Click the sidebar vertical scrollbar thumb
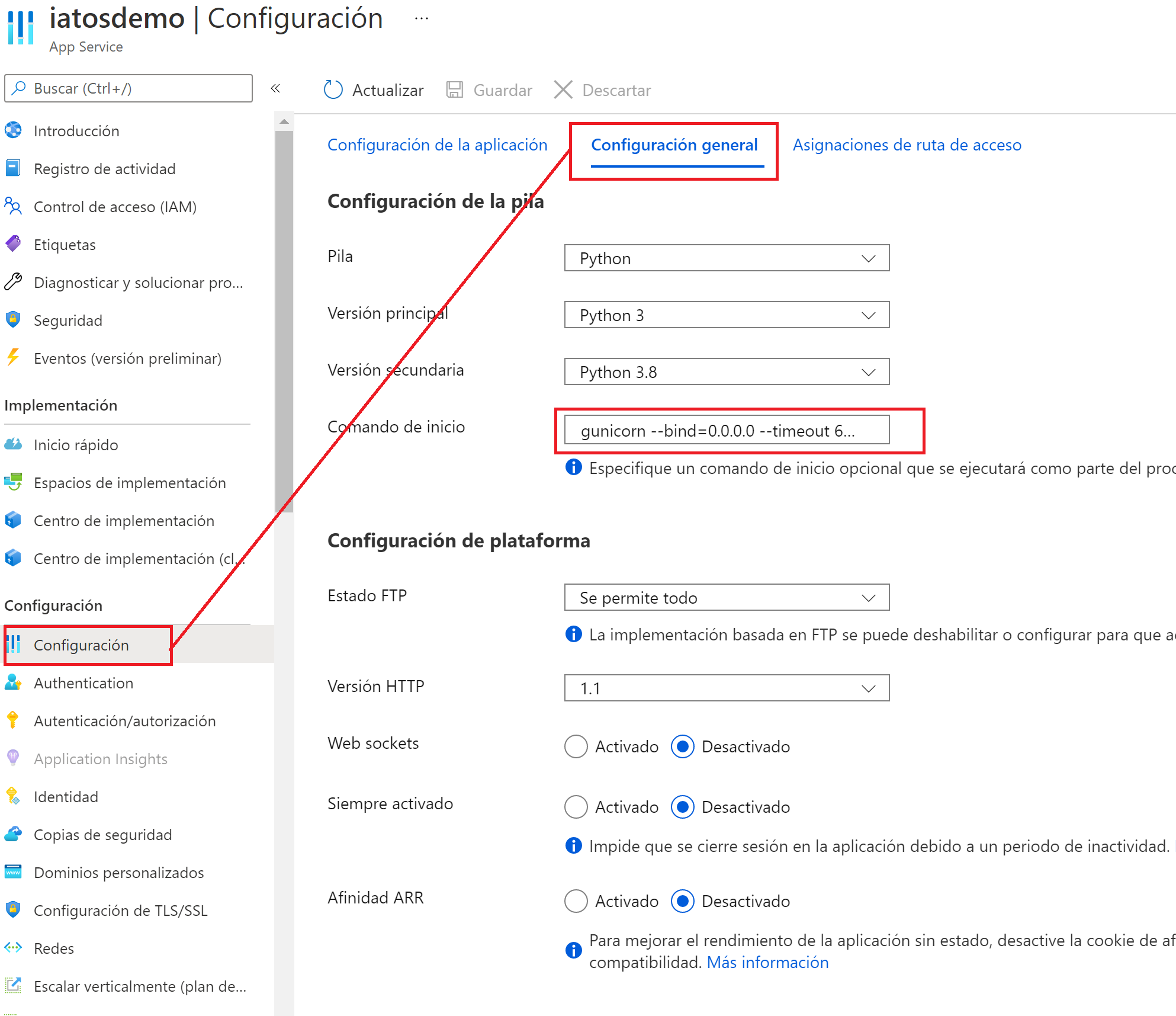 [284, 320]
